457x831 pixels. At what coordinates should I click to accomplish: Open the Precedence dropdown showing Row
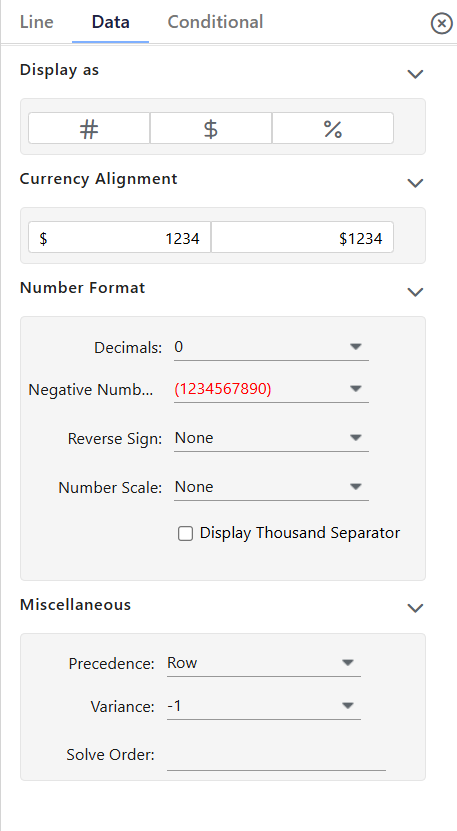click(x=263, y=664)
